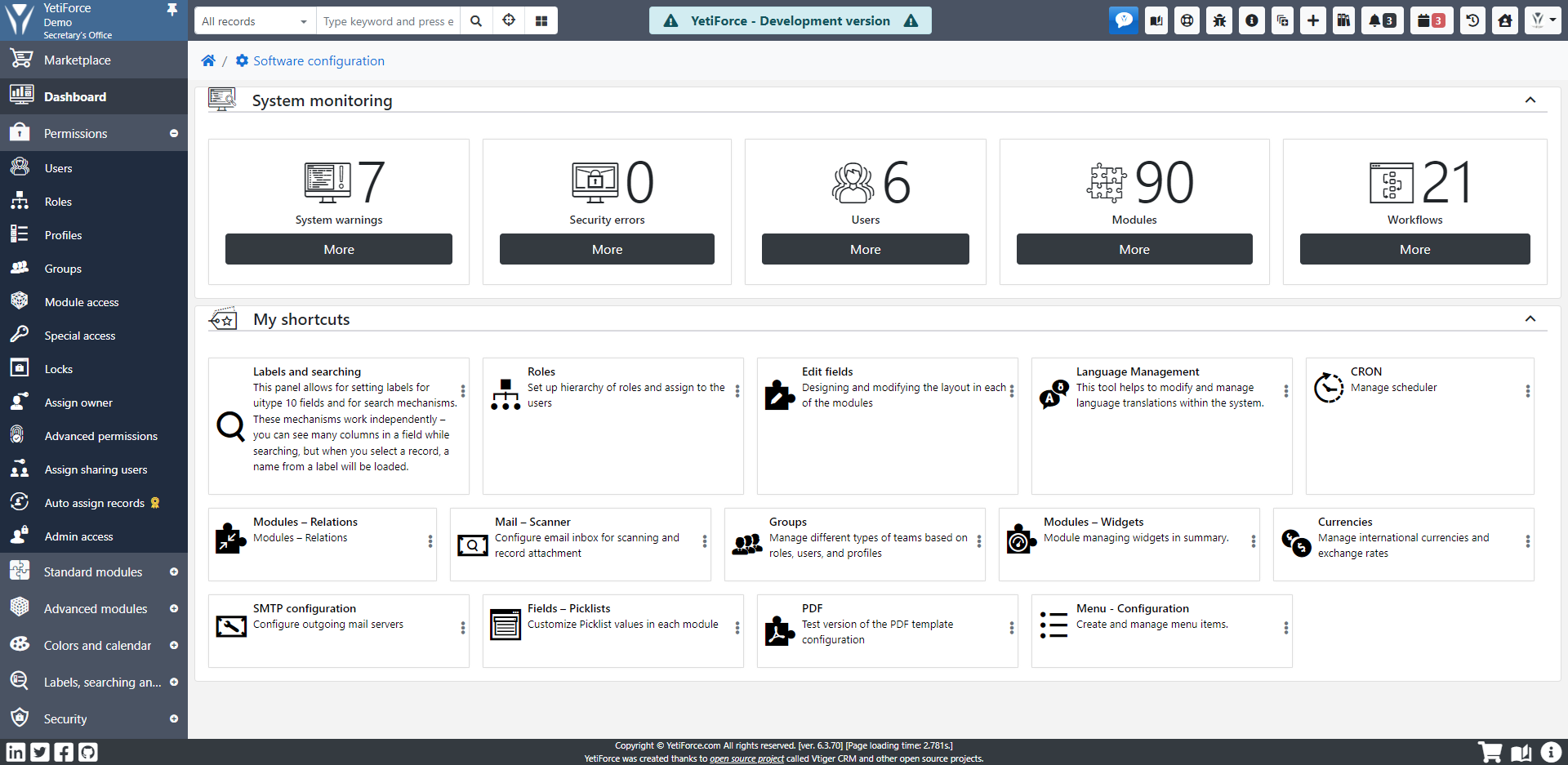Open Roles in the sidebar menu
This screenshot has width=1568, height=765.
tap(94, 202)
